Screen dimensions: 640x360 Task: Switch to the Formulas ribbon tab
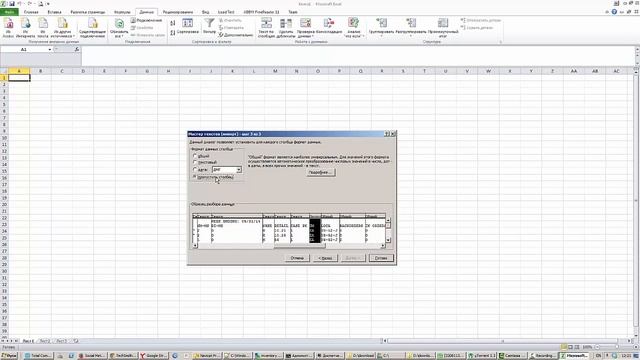(x=122, y=12)
